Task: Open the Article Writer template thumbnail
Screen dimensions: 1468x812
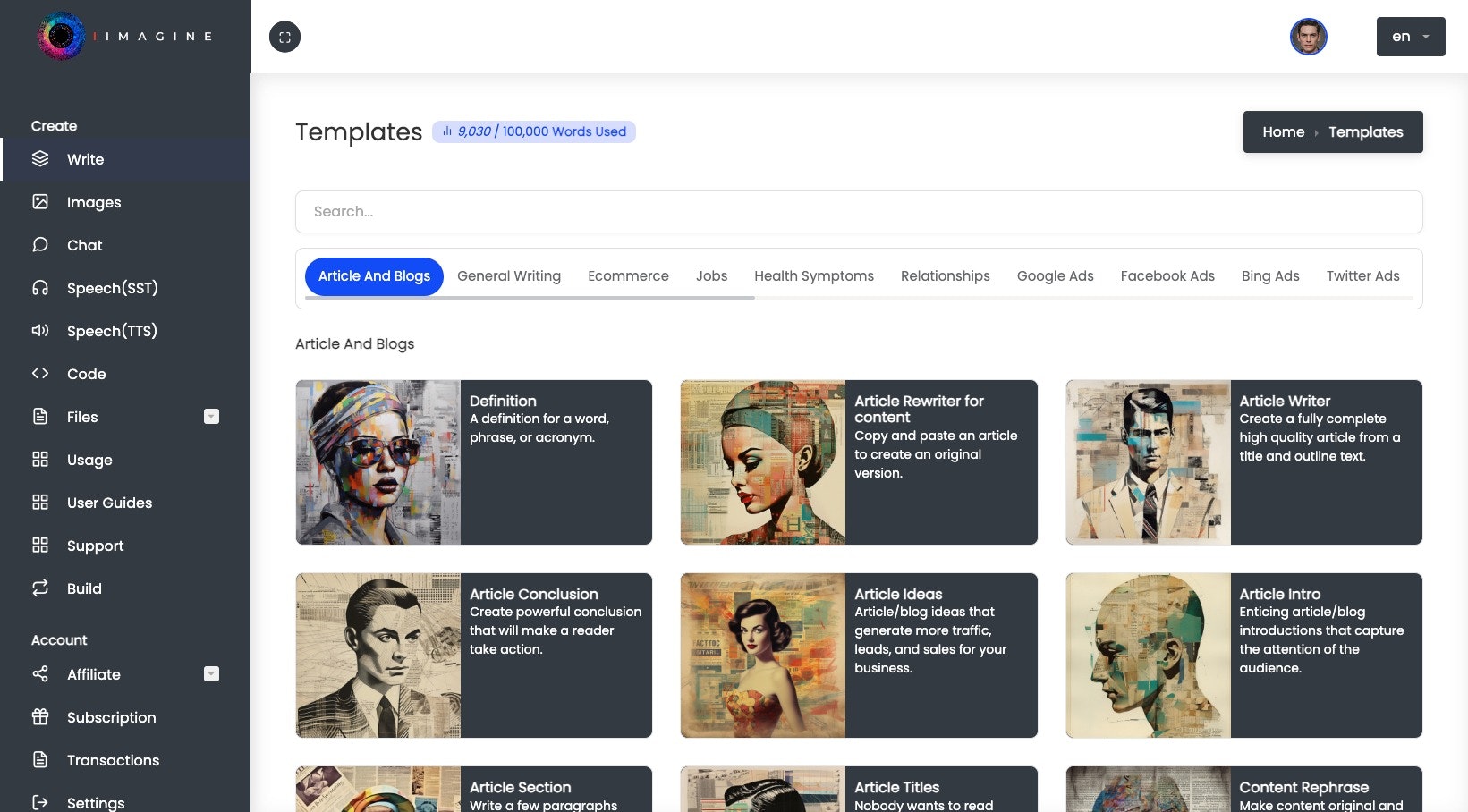Action: tap(1149, 462)
